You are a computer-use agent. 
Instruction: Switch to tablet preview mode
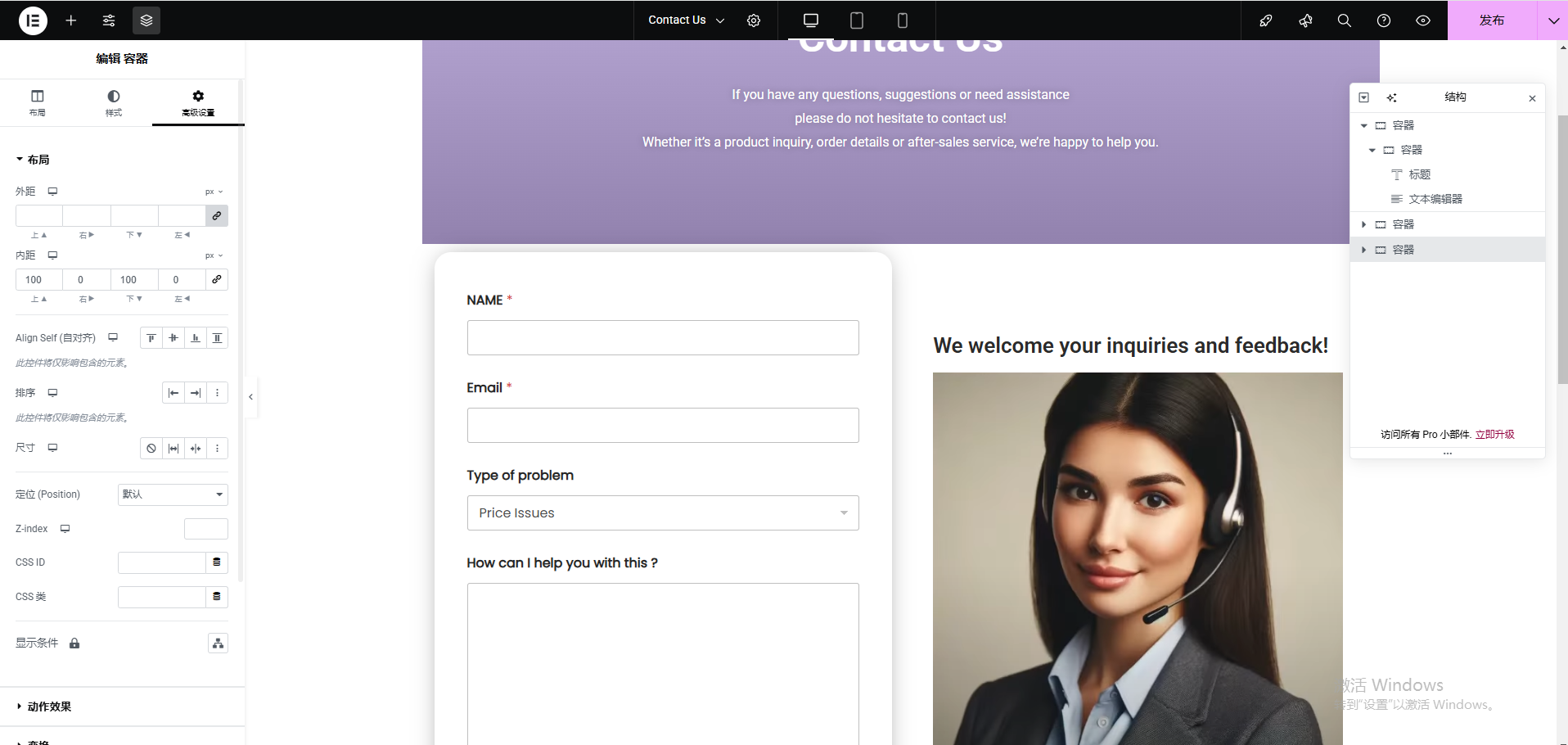[857, 20]
